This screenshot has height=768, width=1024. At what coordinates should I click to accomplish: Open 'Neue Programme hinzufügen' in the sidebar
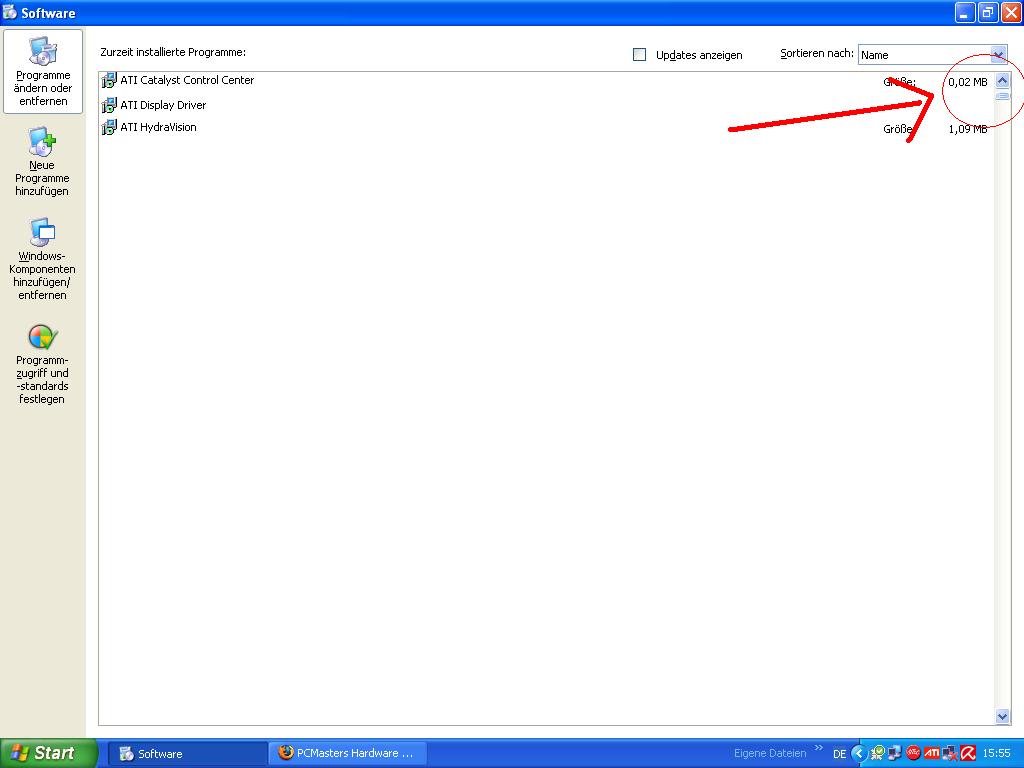point(42,161)
